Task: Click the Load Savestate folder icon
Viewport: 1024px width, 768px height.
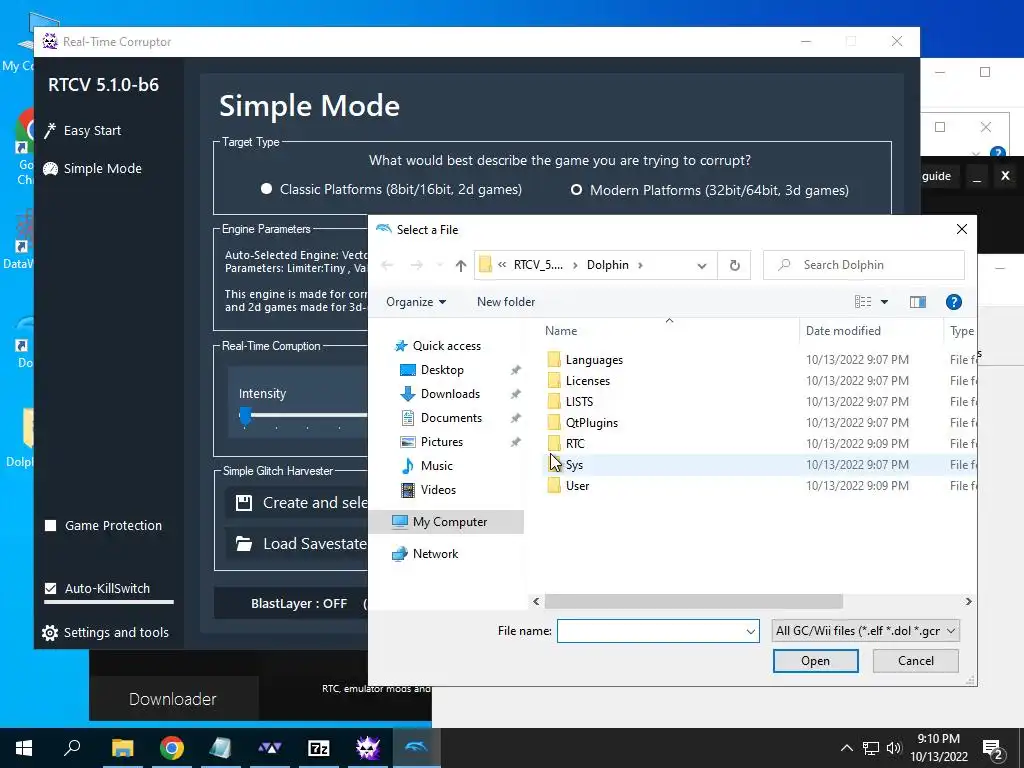Action: [x=244, y=544]
